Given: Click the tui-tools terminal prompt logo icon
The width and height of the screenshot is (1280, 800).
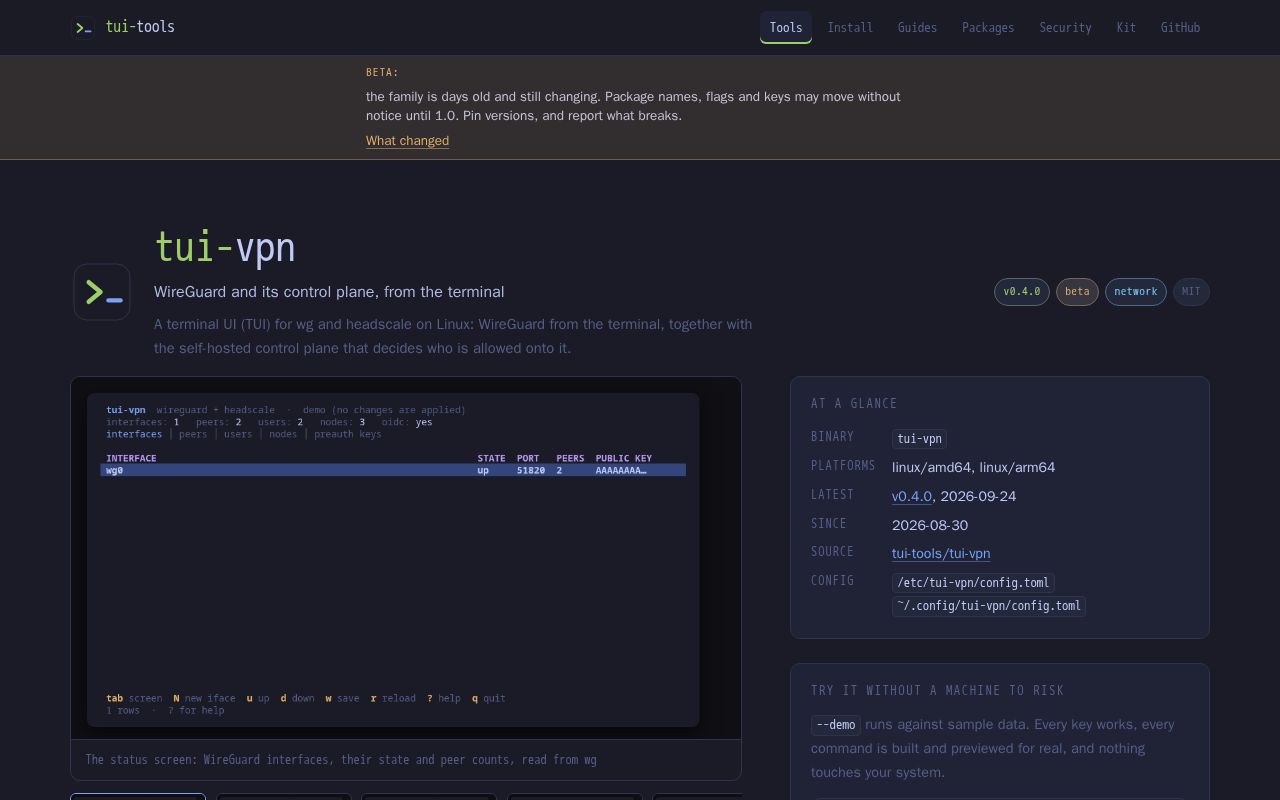Looking at the screenshot, I should [x=84, y=27].
